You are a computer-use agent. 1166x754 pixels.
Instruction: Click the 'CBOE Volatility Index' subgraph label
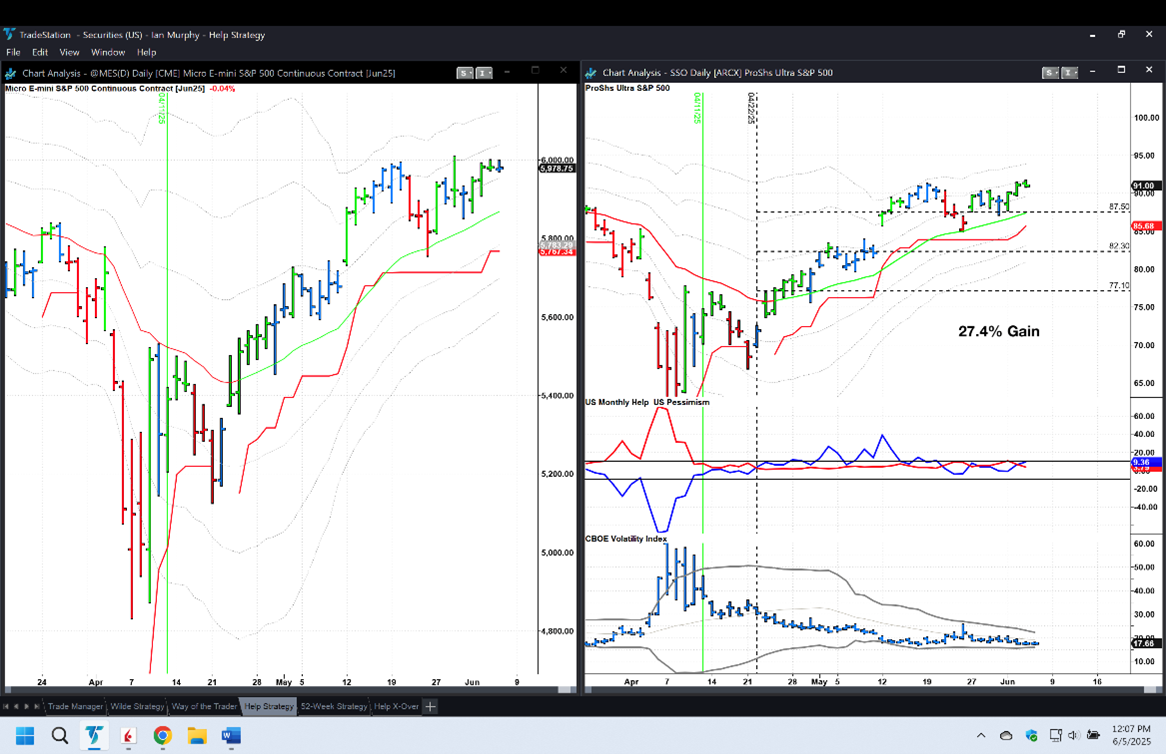[x=626, y=539]
